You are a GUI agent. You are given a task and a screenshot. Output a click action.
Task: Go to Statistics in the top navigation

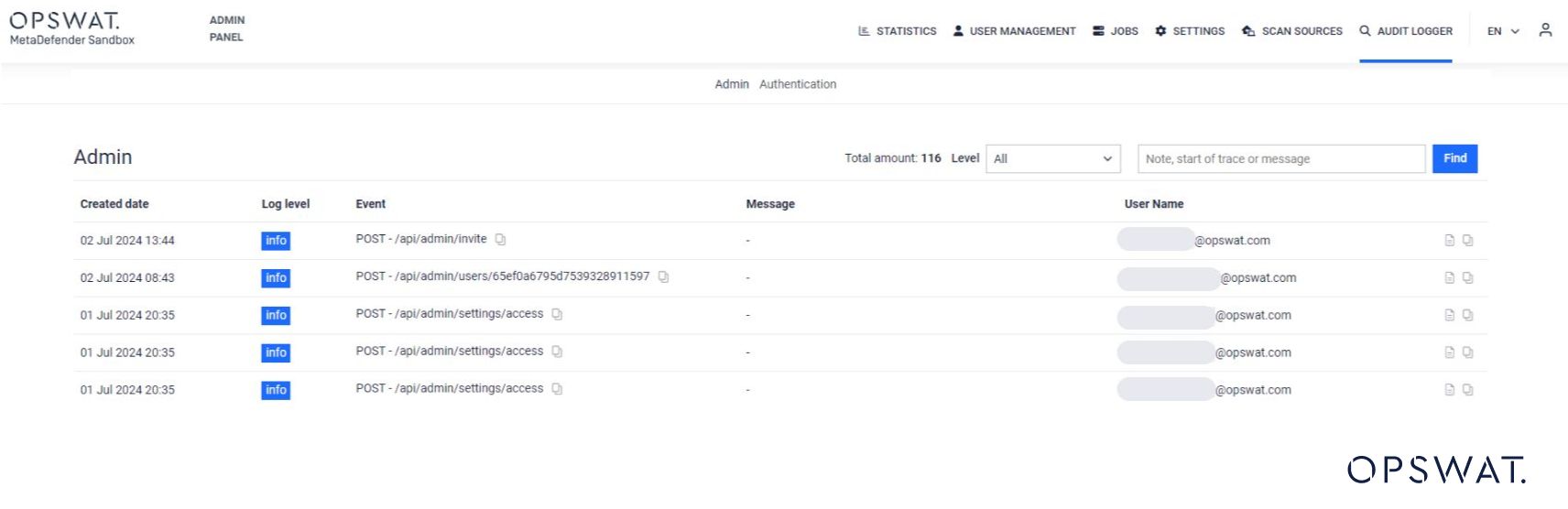pyautogui.click(x=897, y=31)
